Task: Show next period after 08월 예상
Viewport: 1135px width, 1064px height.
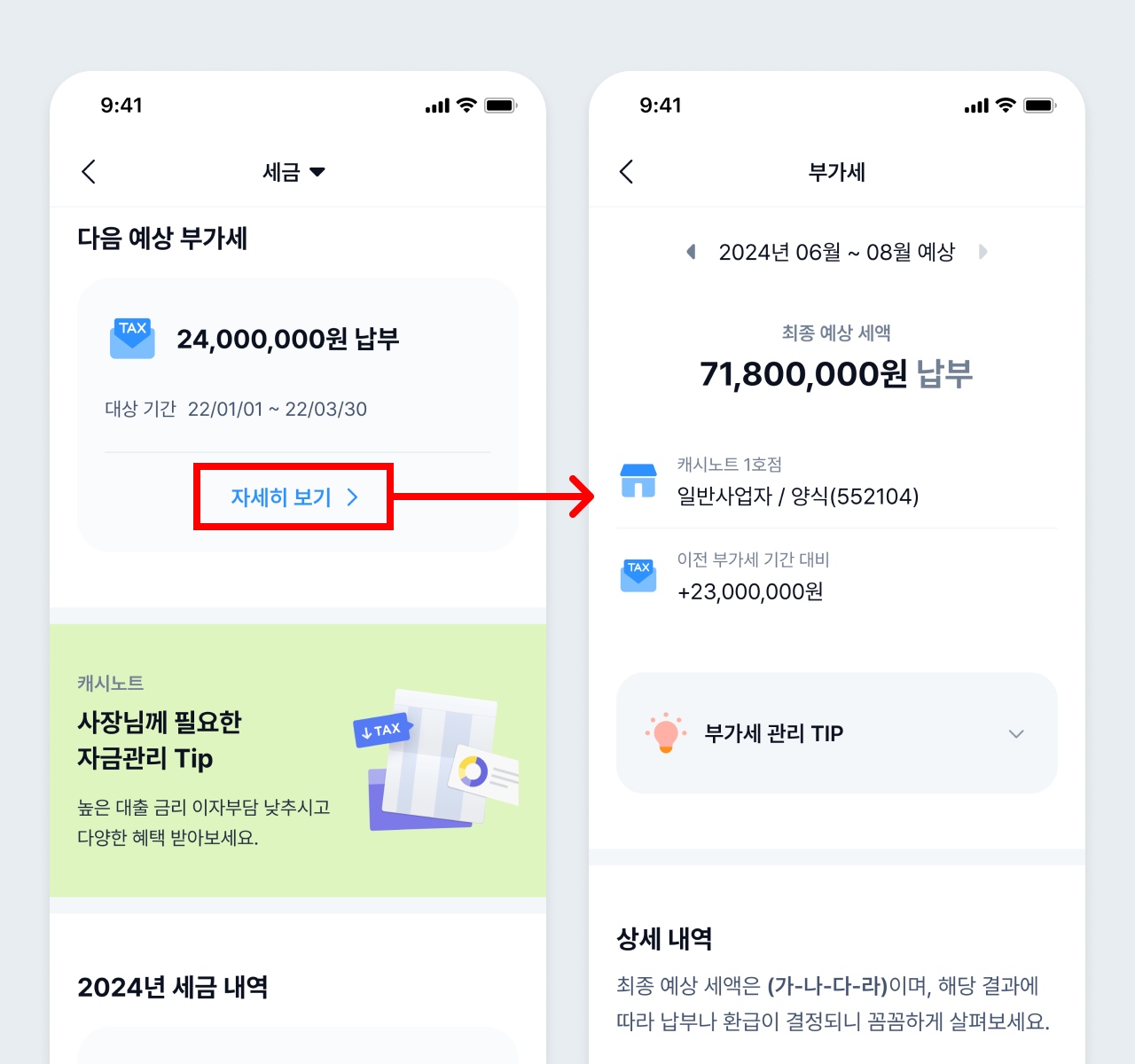Action: coord(982,252)
